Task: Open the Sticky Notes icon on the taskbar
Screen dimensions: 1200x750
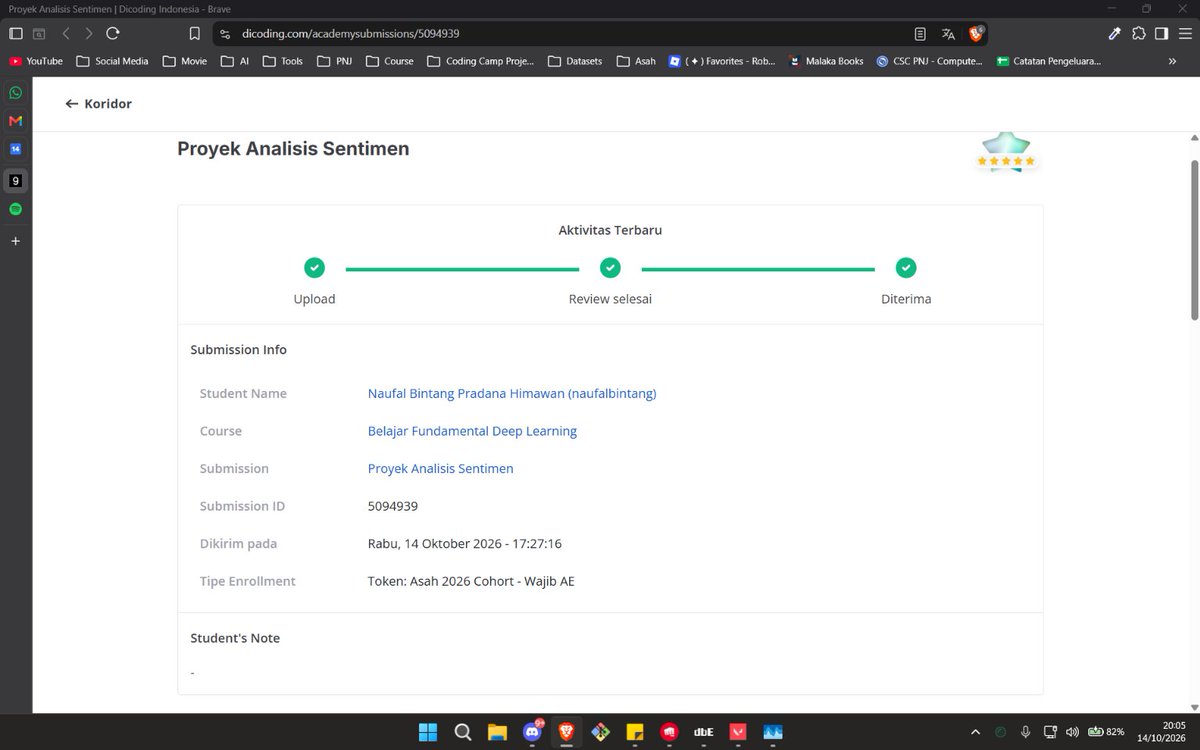Action: 634,731
